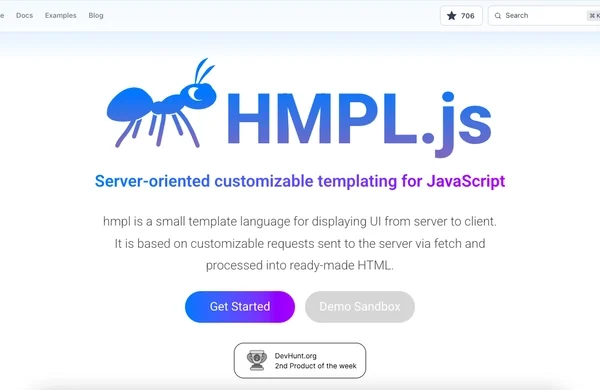The height and width of the screenshot is (390, 600).
Task: Click the ⌘K shortcut badge
Action: pos(594,16)
